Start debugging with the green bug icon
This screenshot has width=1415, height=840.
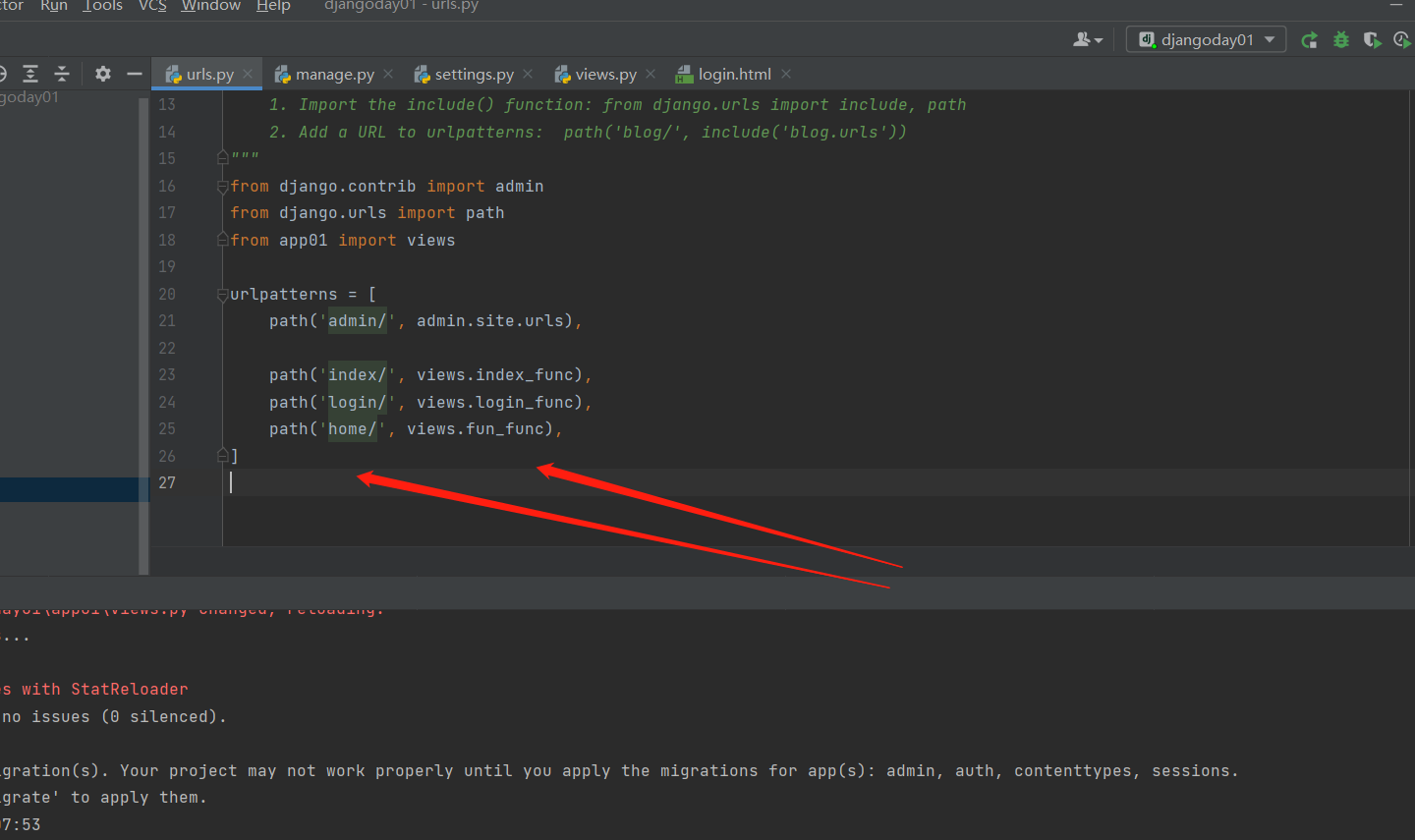point(1340,40)
